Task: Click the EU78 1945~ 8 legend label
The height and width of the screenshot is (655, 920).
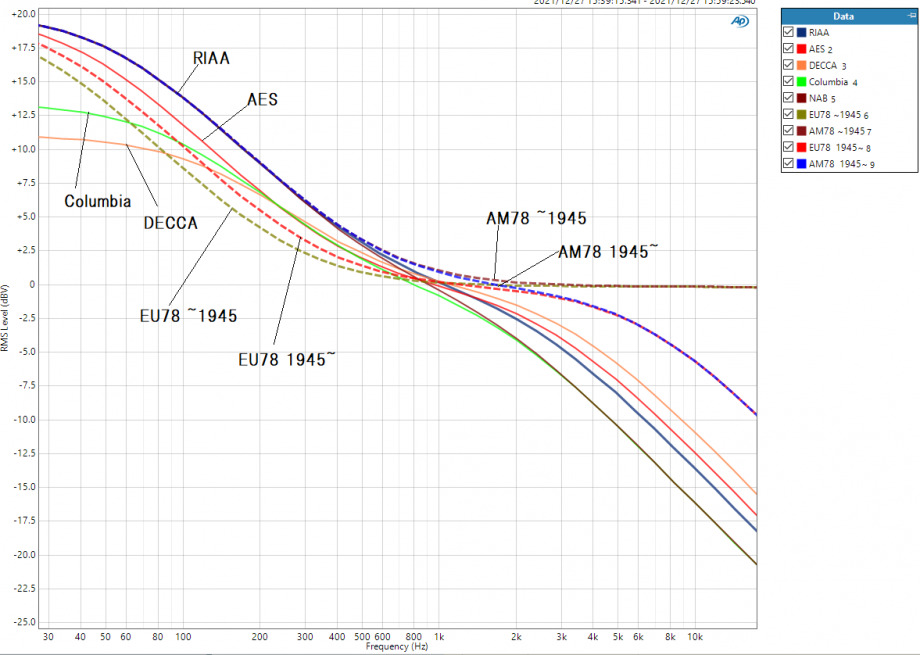Action: (x=840, y=148)
